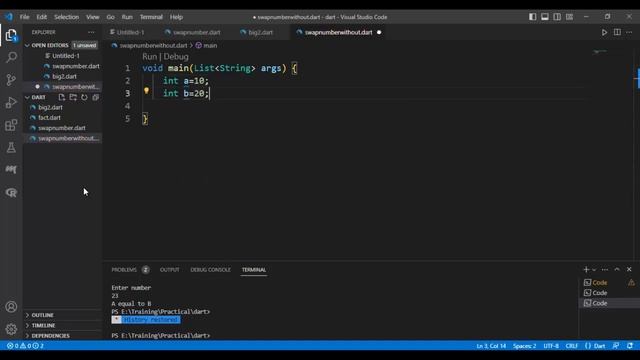Refresh the DART explorer folder
Viewport: 640px width, 360px height.
[x=84, y=97]
